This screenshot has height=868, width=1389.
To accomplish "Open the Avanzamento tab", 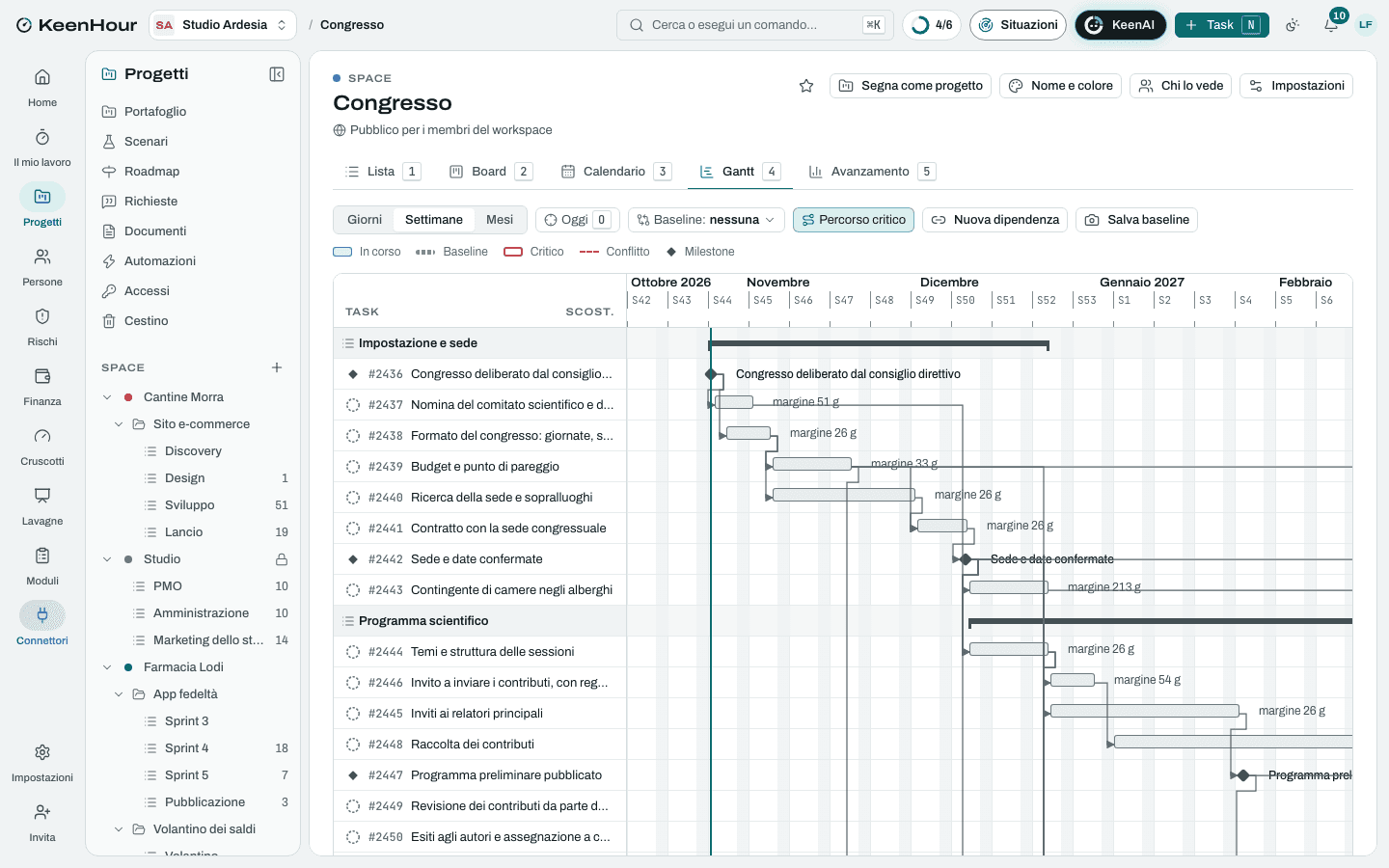I will pos(871,172).
